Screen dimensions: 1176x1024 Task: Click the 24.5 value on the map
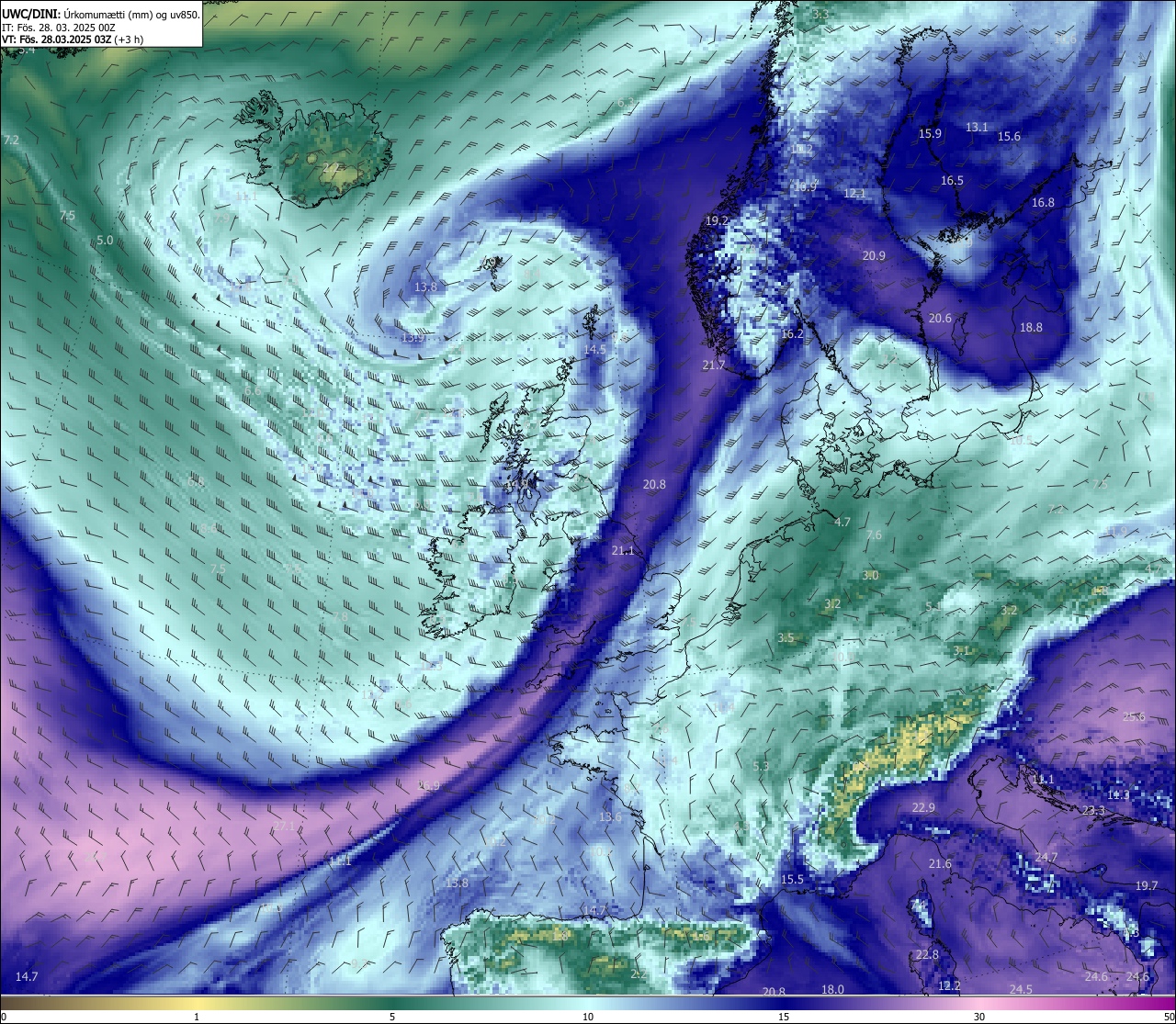1021,989
